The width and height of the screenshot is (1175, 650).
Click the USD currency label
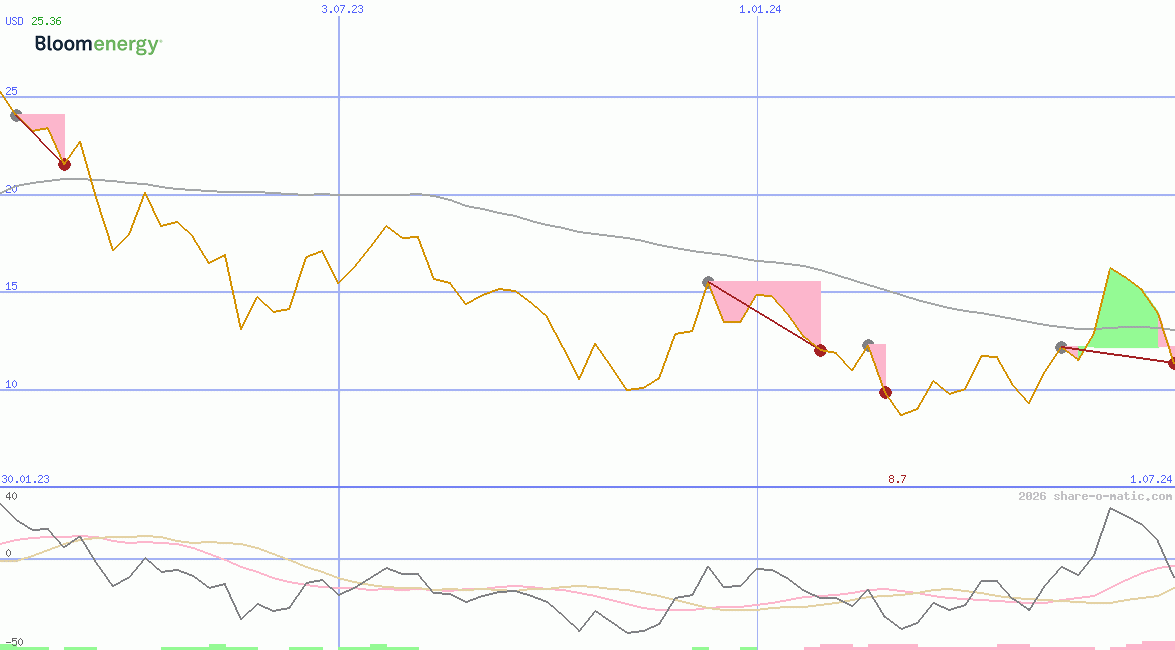[x=12, y=19]
